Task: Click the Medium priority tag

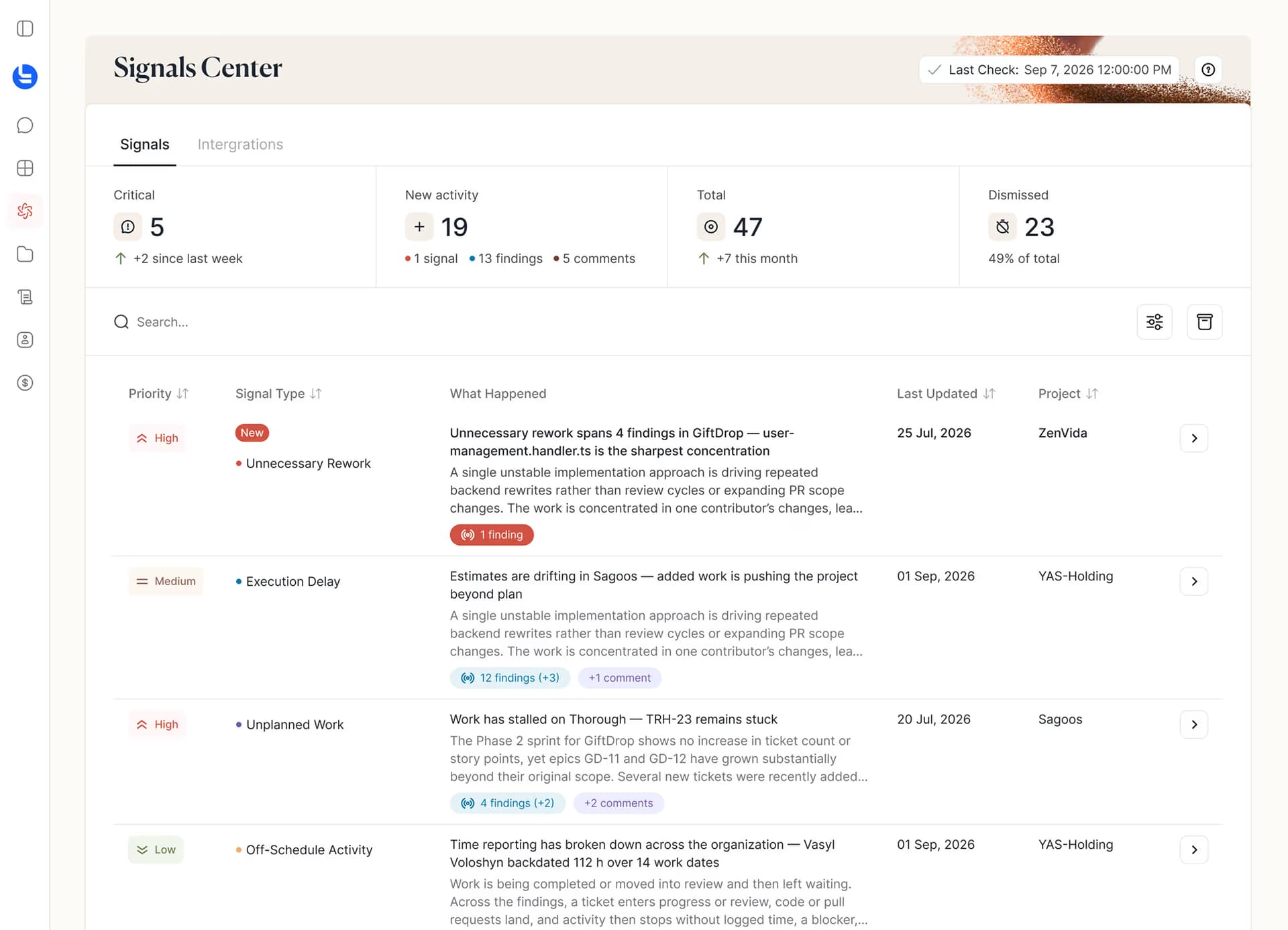Action: (166, 581)
